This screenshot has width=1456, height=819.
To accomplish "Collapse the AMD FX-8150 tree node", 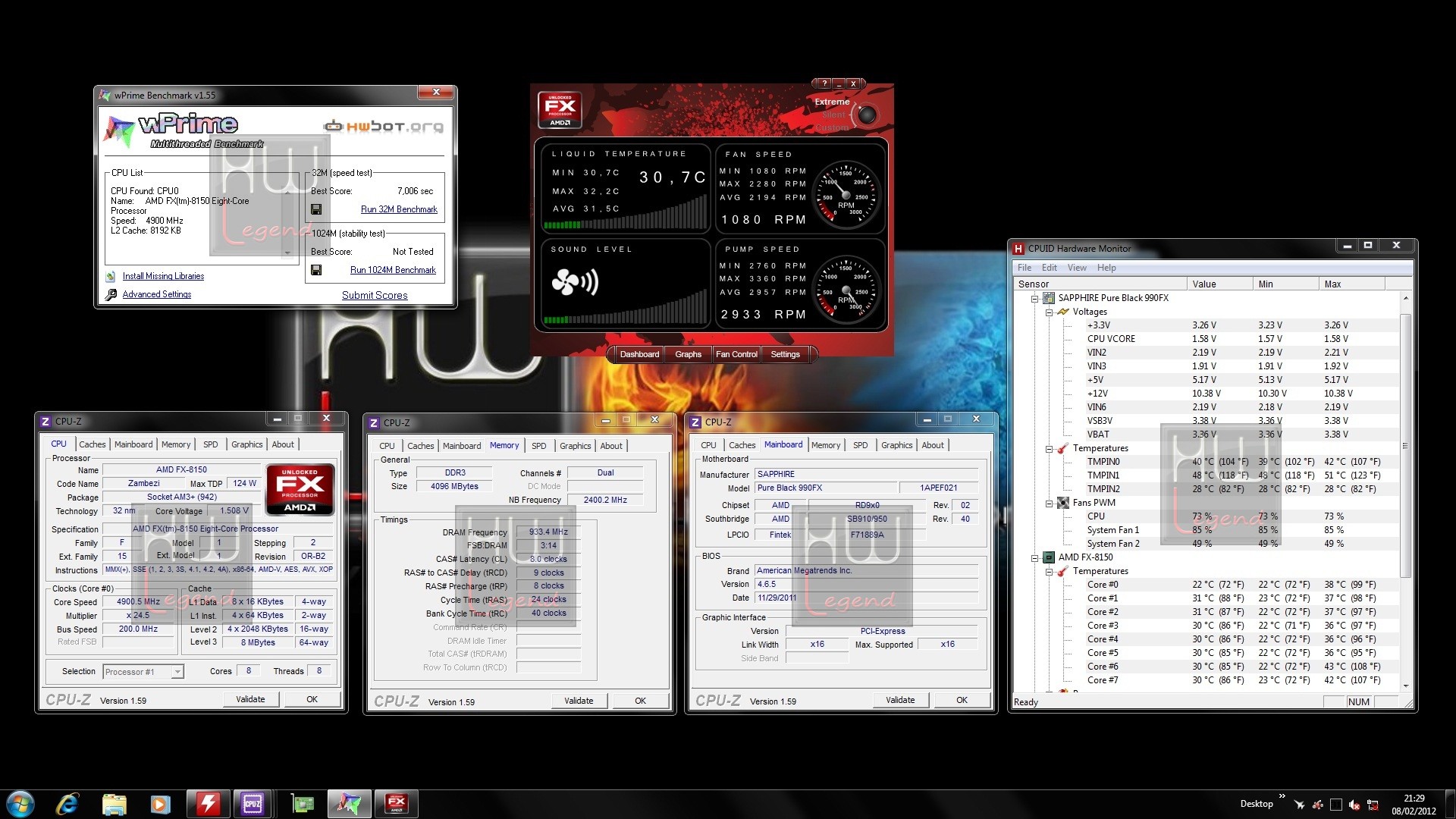I will pos(1034,558).
